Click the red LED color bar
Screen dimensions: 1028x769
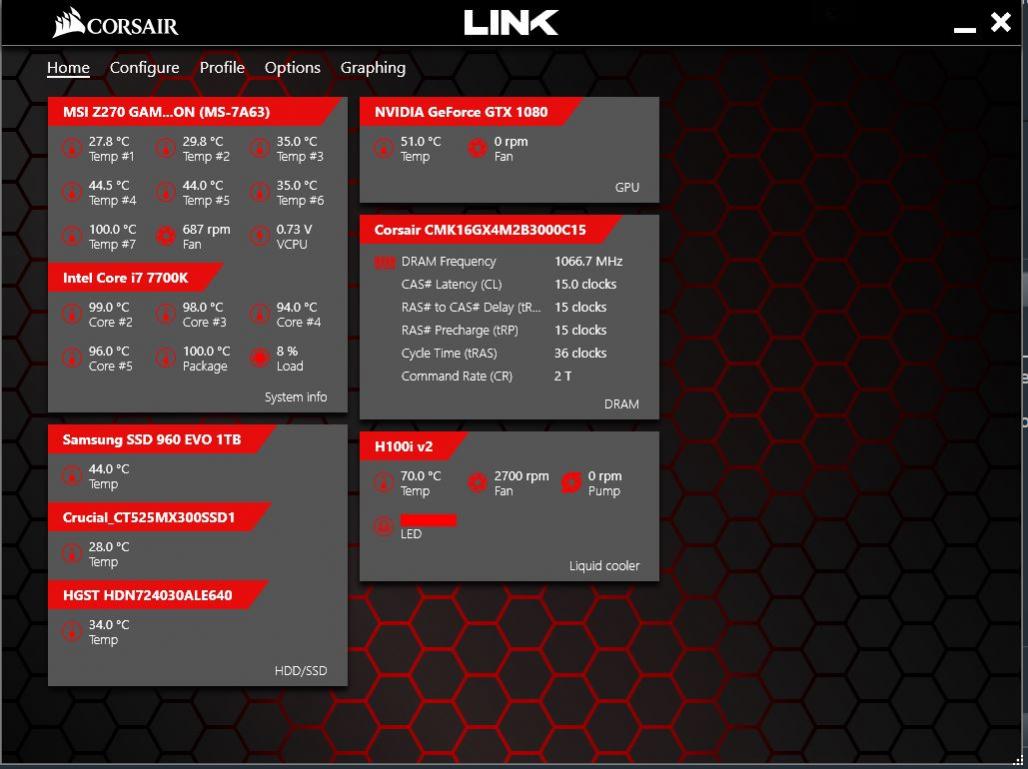click(428, 520)
